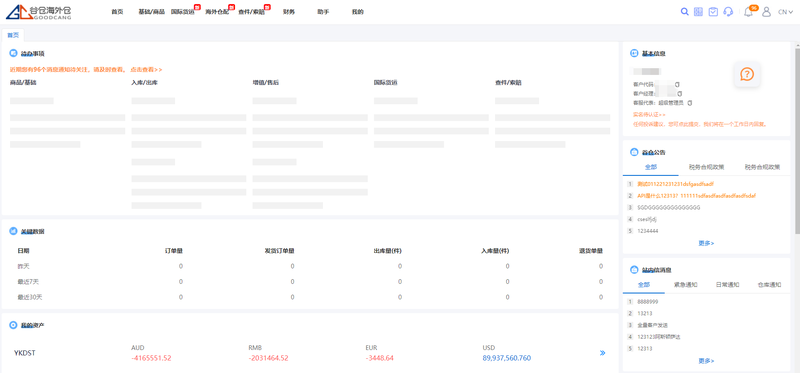
Task: Select 全部 tab in 平台公告 panel
Action: pos(651,167)
